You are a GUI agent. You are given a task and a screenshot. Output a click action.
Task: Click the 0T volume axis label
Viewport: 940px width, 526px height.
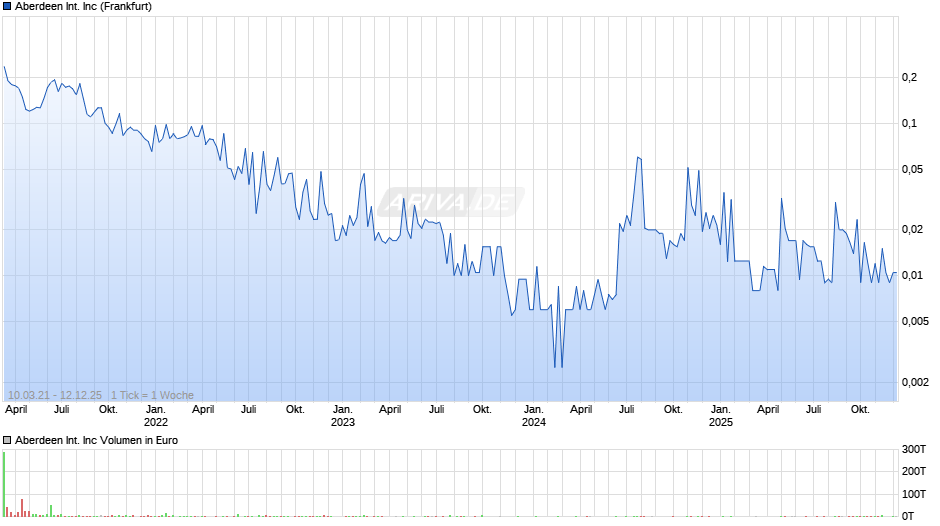click(x=908, y=516)
